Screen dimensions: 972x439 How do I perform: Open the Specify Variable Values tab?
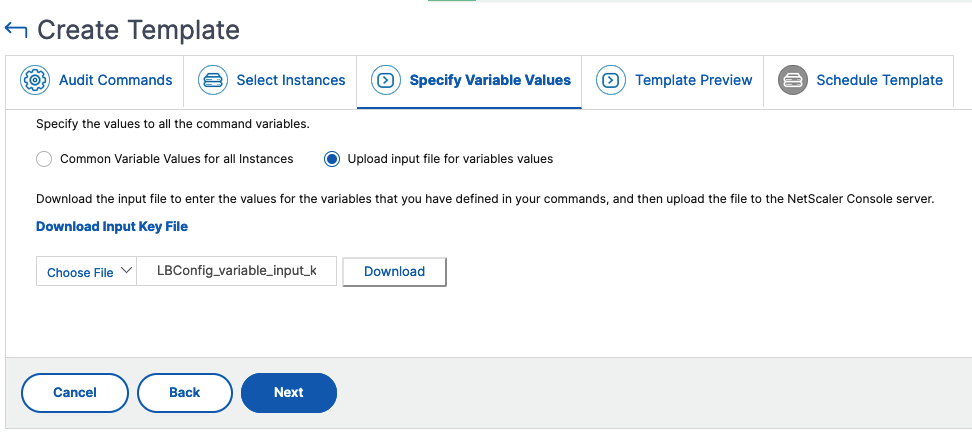tap(469, 81)
